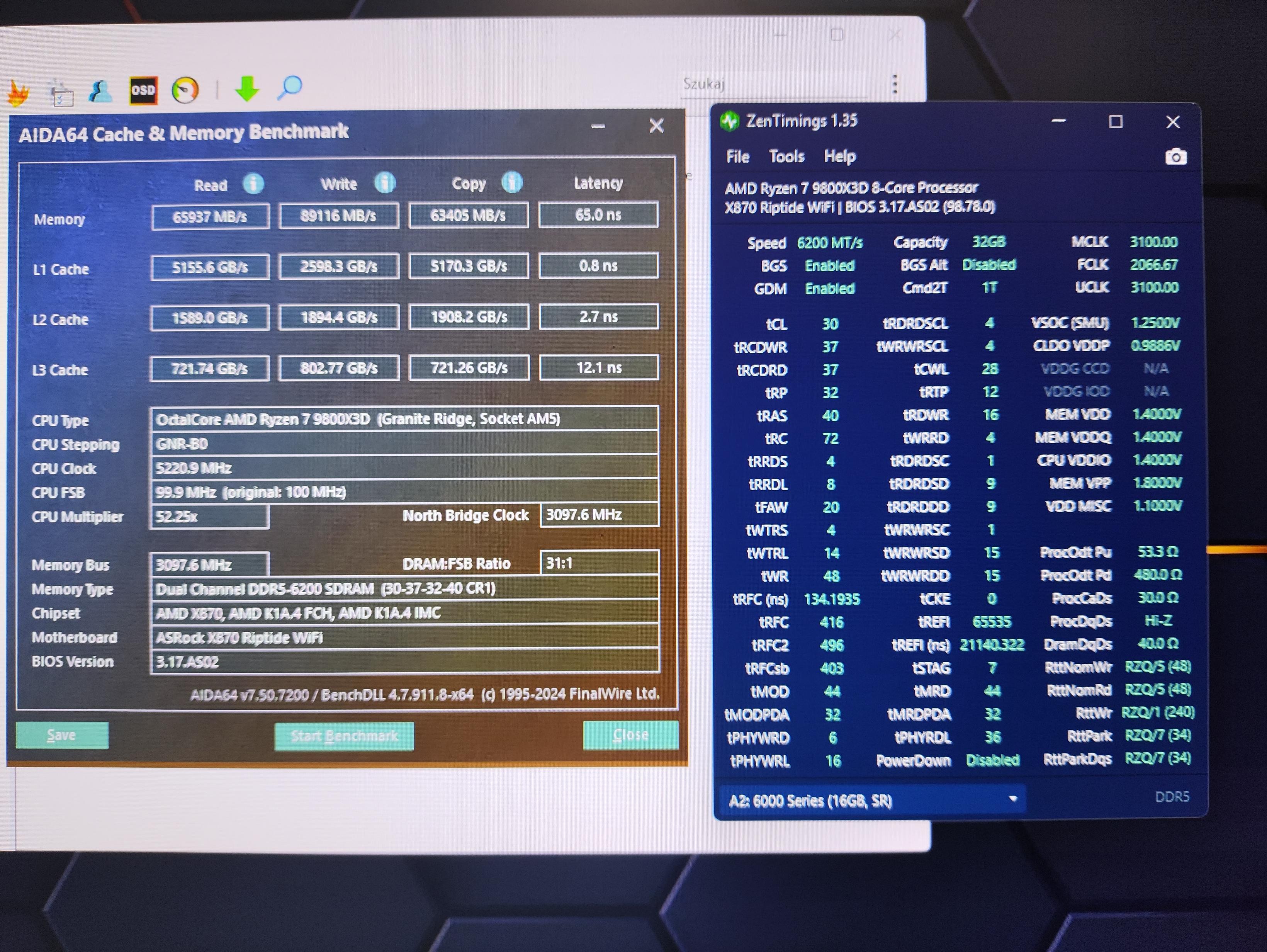Click the magnifying glass search icon

click(x=290, y=87)
